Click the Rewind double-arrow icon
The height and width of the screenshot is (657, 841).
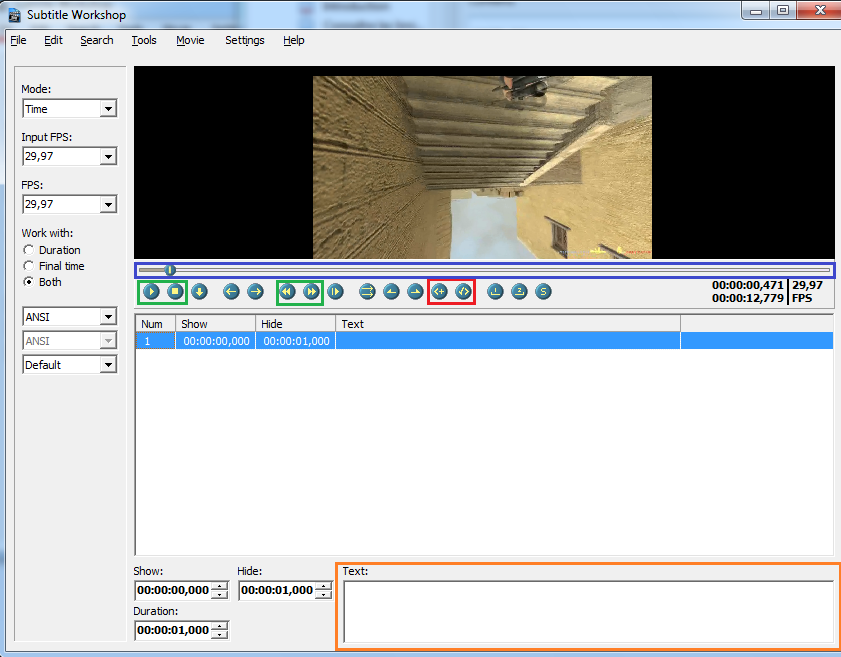tap(287, 292)
